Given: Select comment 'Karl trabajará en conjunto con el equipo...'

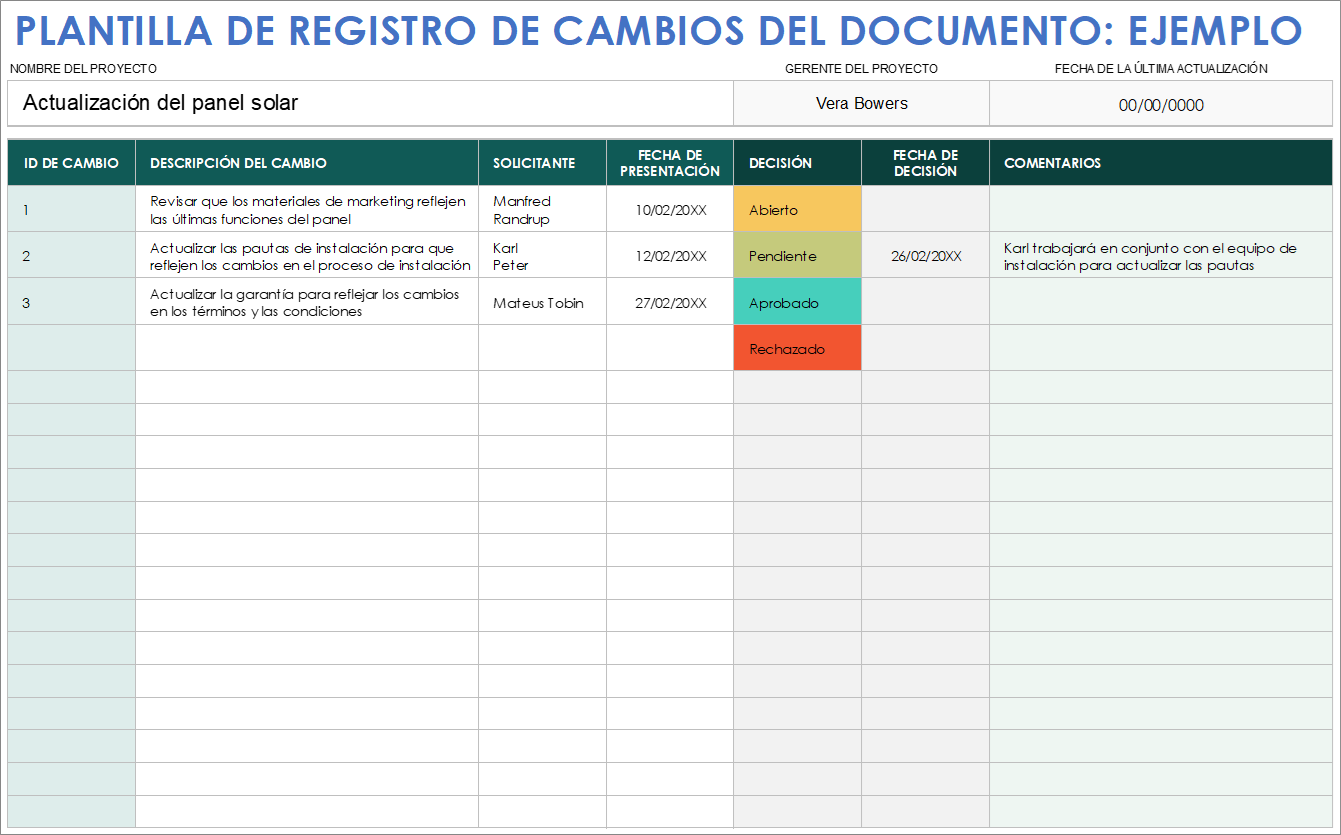Looking at the screenshot, I should coord(1161,256).
